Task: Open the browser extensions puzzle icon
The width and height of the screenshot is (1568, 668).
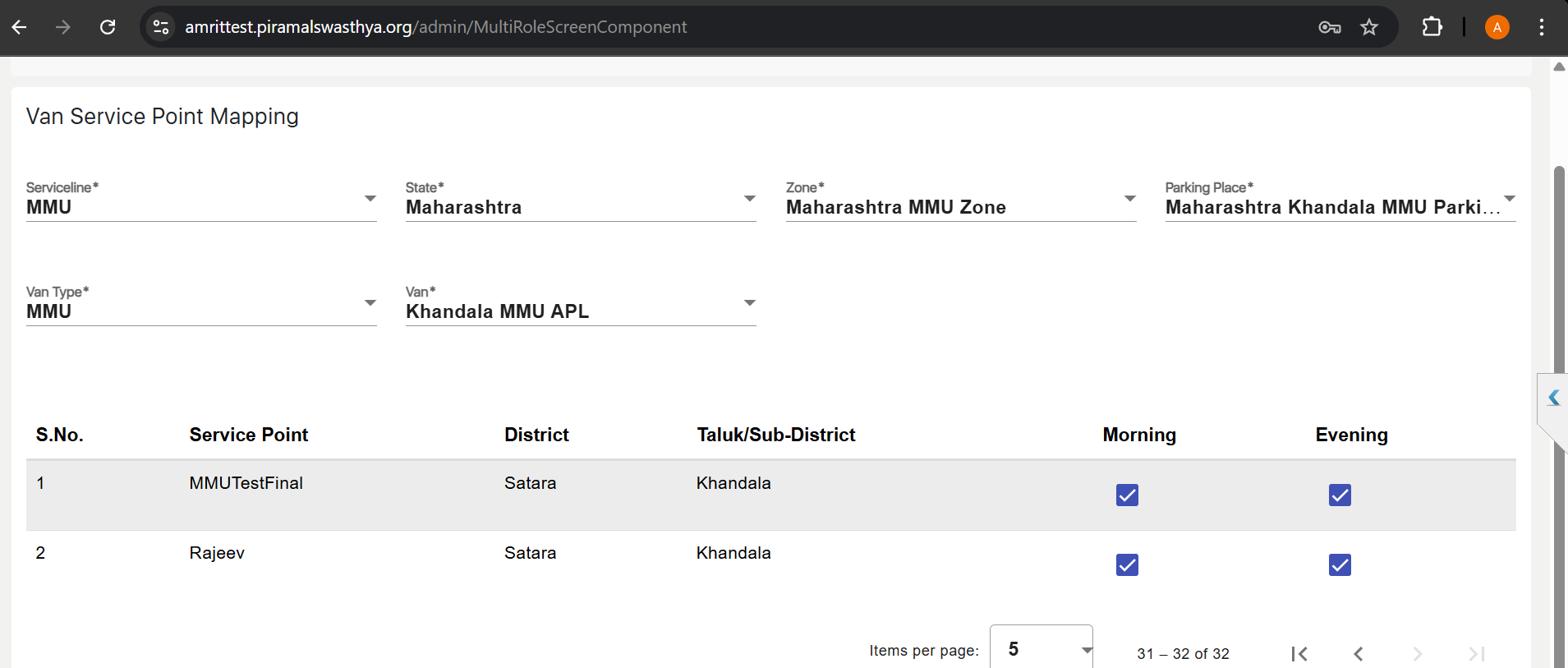Action: 1432,27
